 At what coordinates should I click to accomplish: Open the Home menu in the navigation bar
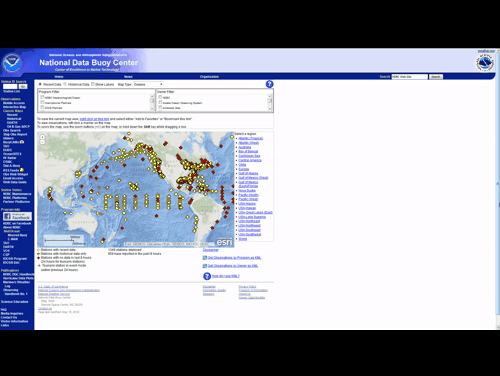[x=59, y=77]
